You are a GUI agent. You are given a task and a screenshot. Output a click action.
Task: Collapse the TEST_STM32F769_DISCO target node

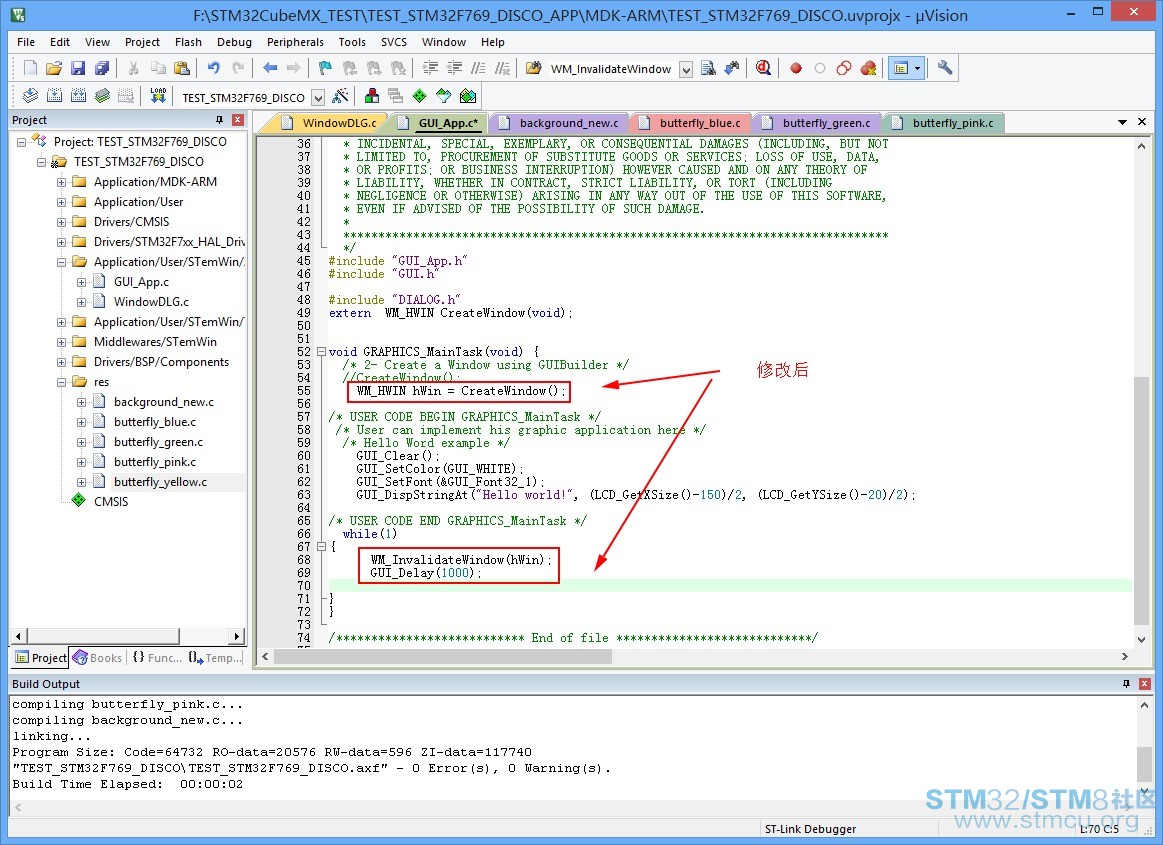point(42,162)
